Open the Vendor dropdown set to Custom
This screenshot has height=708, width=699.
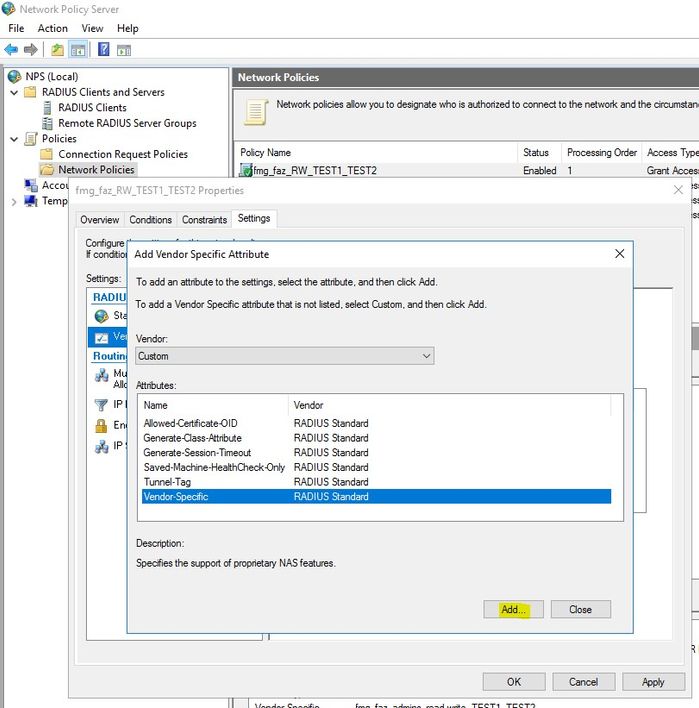tap(285, 356)
